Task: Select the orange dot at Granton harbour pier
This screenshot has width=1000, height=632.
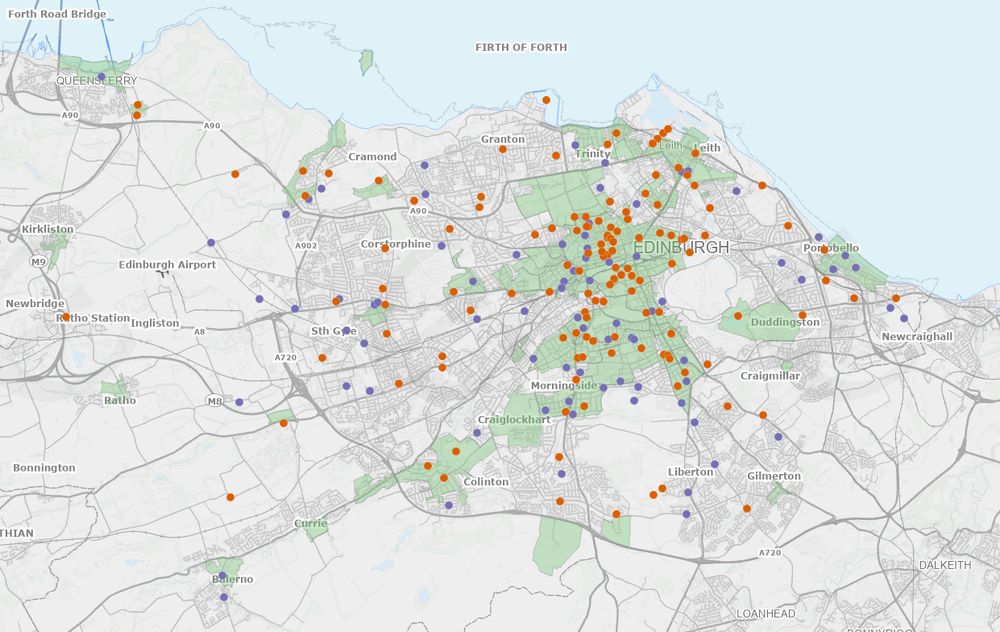Action: coord(546,100)
